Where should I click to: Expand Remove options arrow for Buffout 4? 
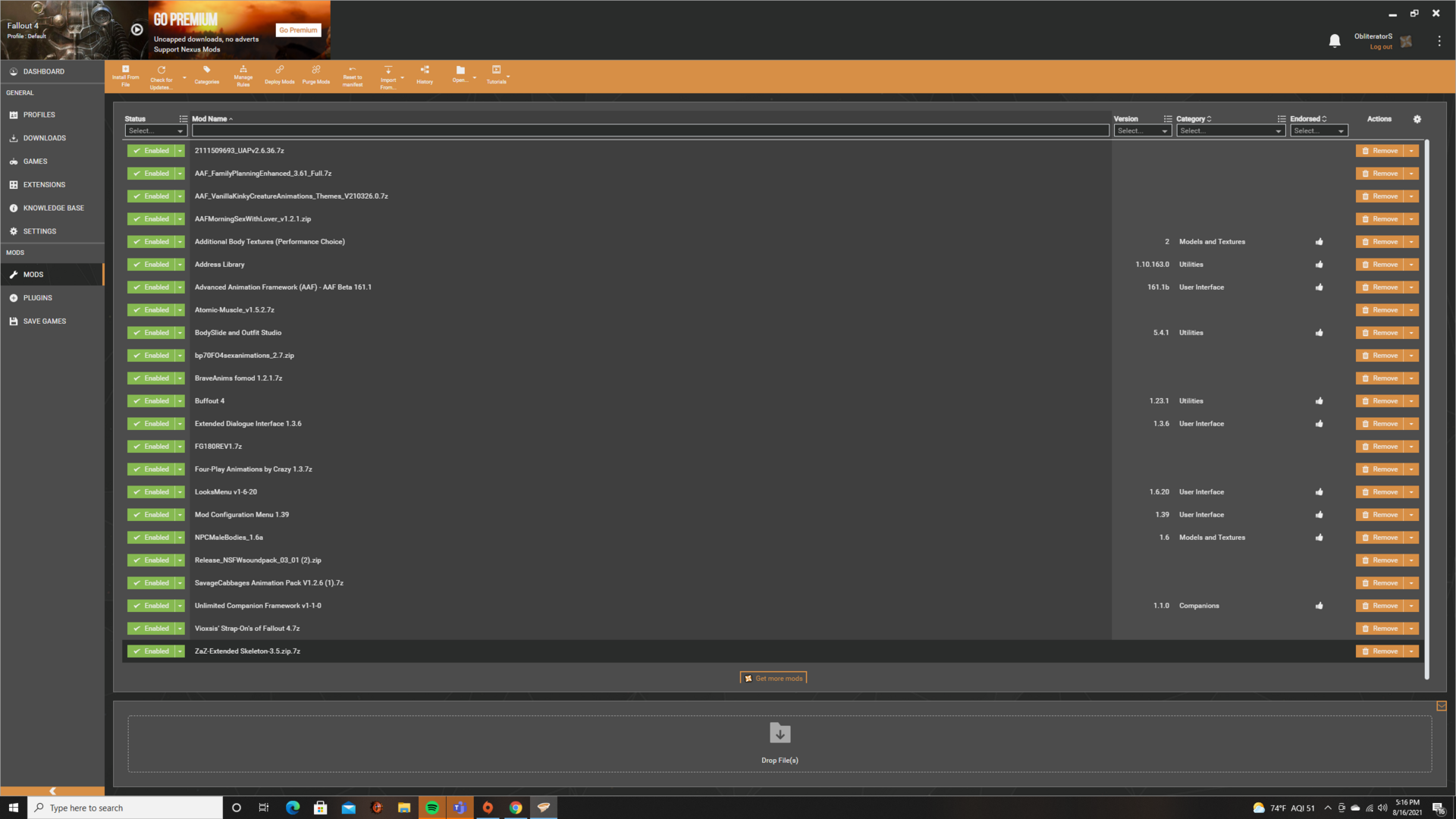point(1411,401)
